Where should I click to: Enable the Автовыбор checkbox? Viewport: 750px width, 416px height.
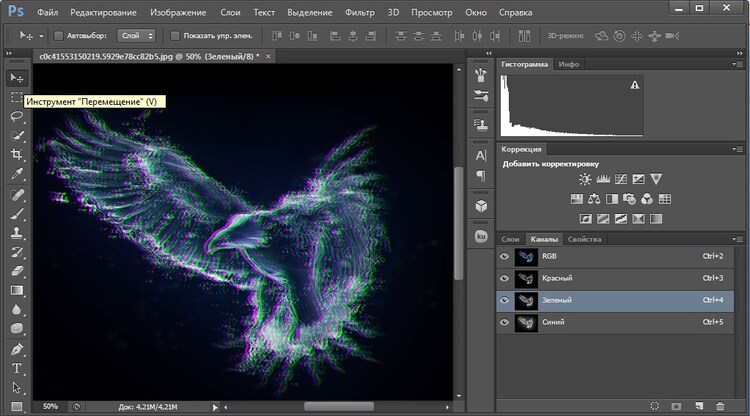point(58,35)
